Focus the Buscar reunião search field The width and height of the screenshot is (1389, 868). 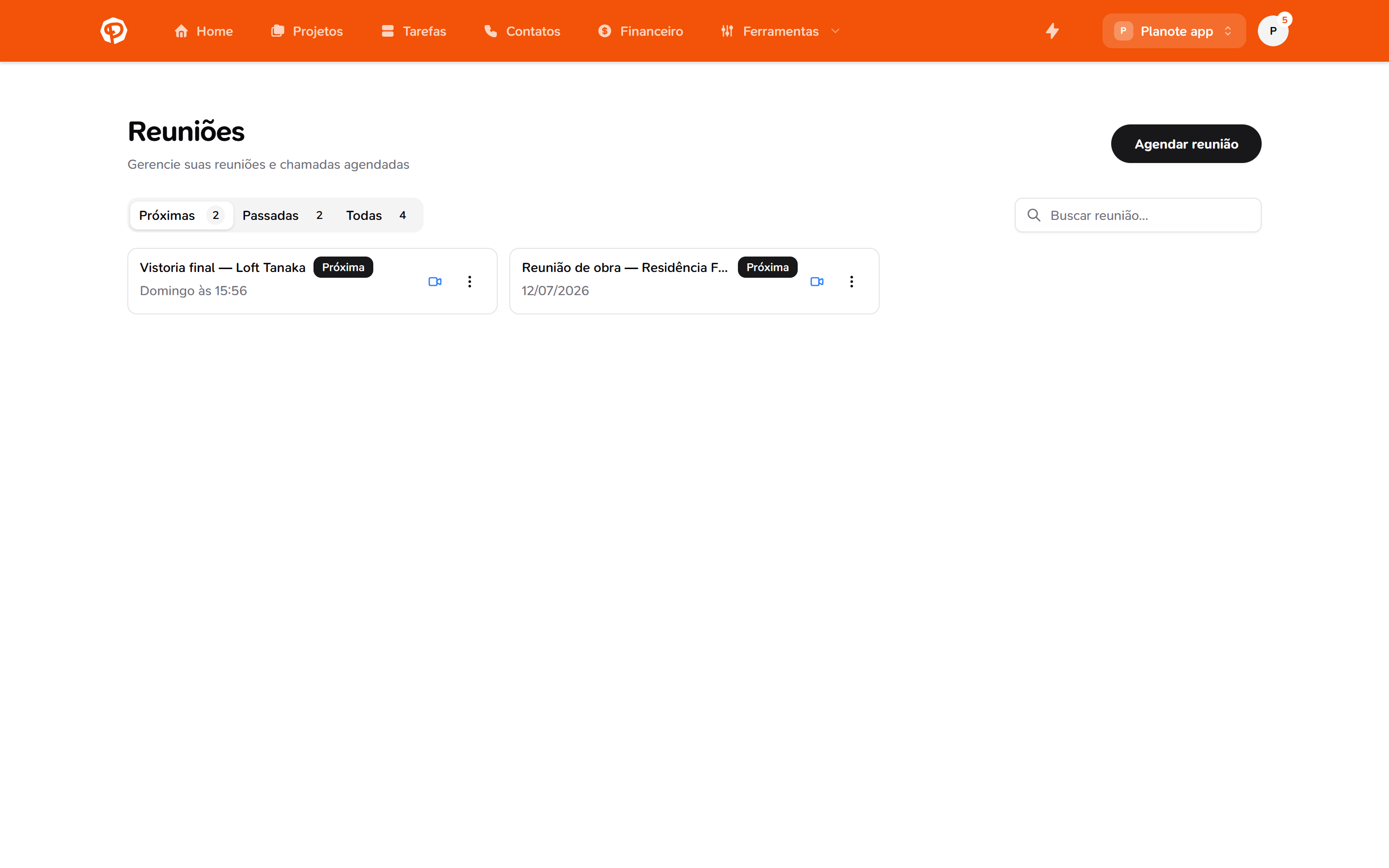(x=1138, y=215)
